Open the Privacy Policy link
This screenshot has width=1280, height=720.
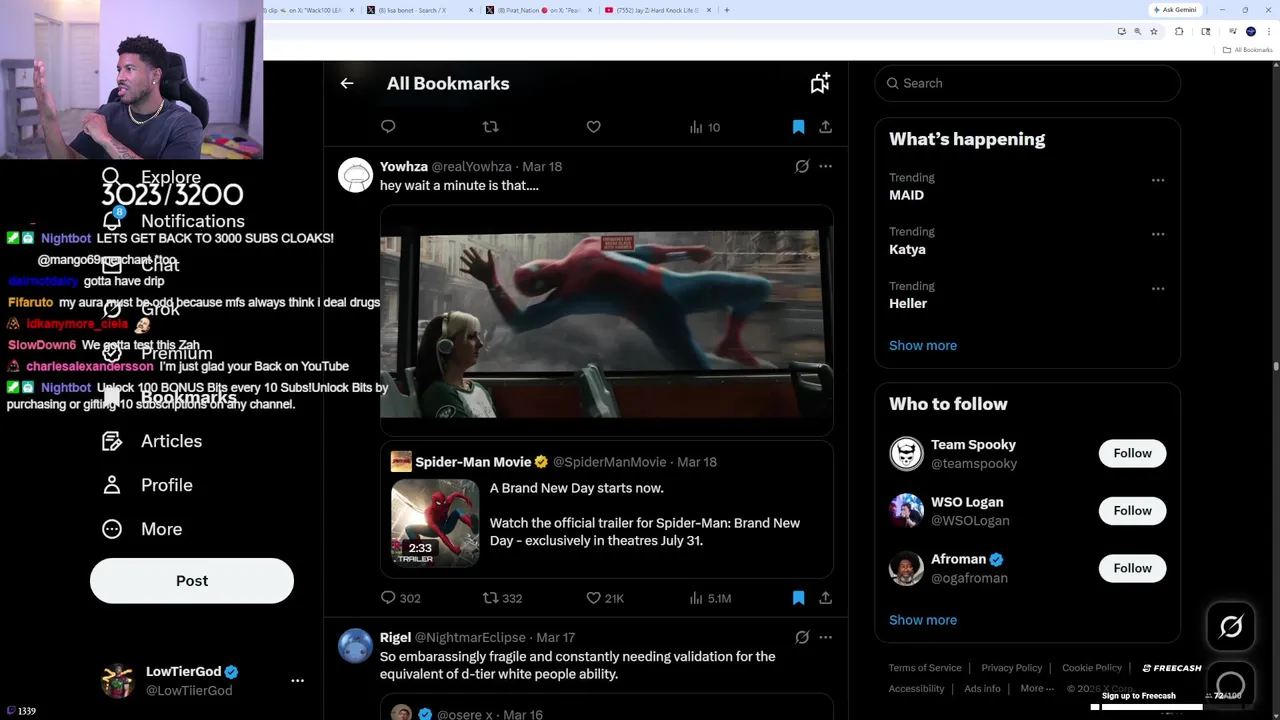click(x=1011, y=668)
